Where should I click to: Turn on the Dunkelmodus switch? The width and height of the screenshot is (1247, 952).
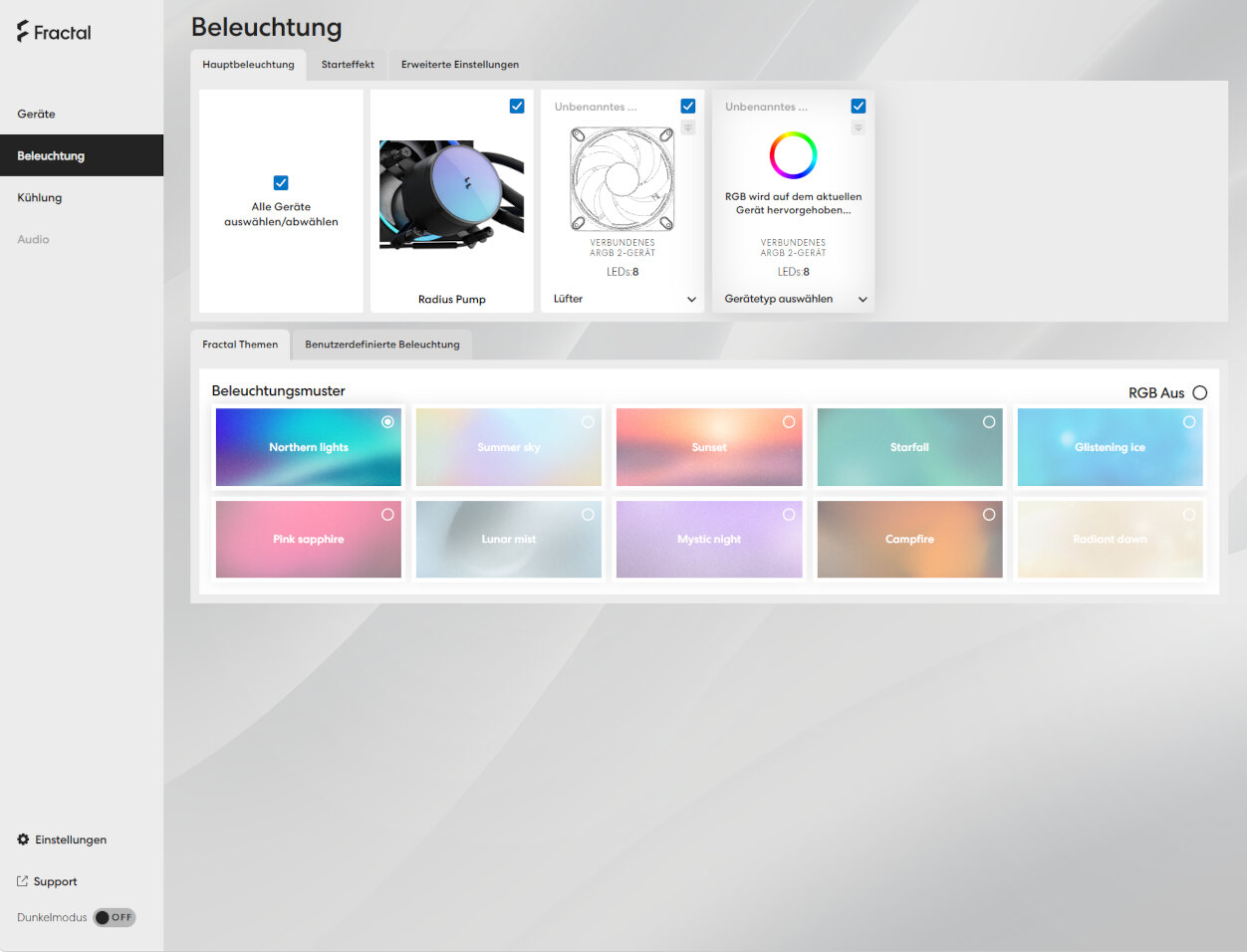tap(115, 917)
